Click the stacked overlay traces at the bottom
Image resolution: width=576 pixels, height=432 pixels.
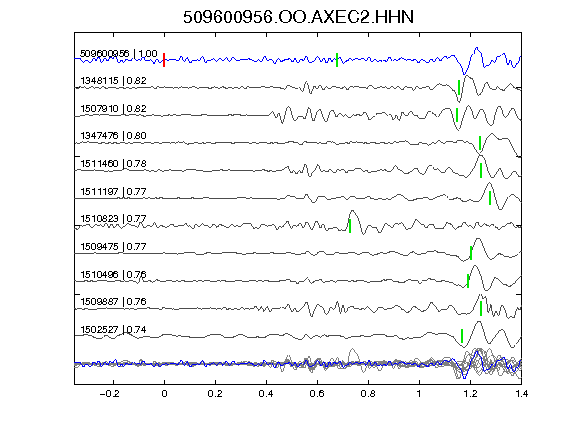(x=298, y=363)
